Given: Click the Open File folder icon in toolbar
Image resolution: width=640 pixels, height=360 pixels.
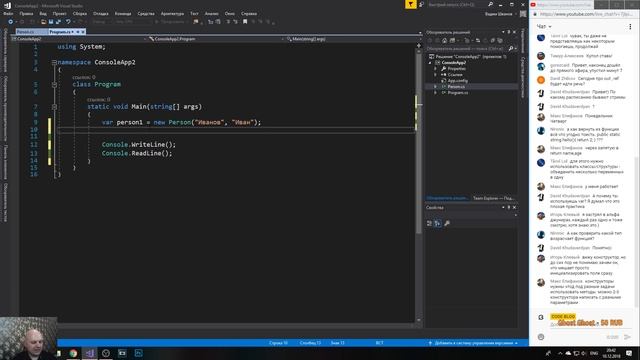Looking at the screenshot, I should (x=44, y=22).
